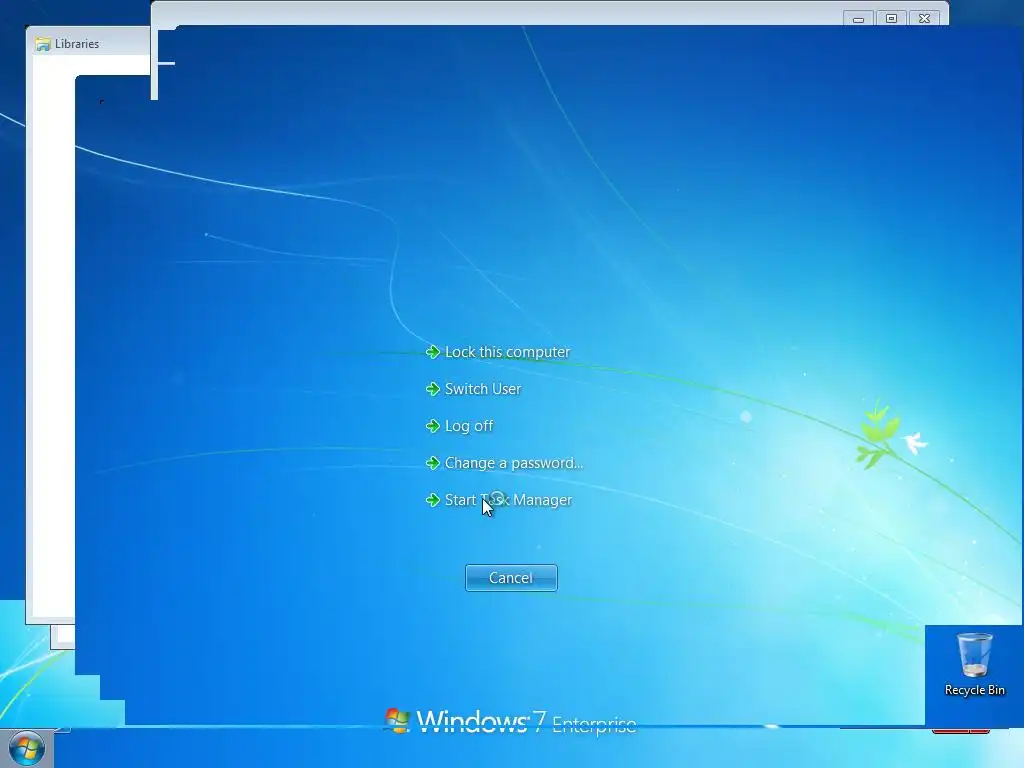Screen dimensions: 1024x768
Task: Click the green arrow beside Switch User
Action: point(432,389)
